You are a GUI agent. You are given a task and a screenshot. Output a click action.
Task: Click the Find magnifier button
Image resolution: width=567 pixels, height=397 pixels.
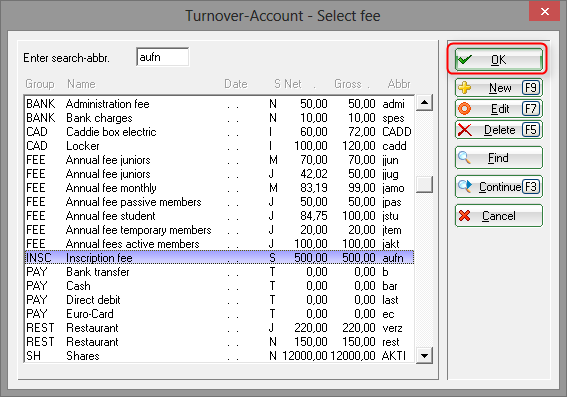(x=498, y=158)
